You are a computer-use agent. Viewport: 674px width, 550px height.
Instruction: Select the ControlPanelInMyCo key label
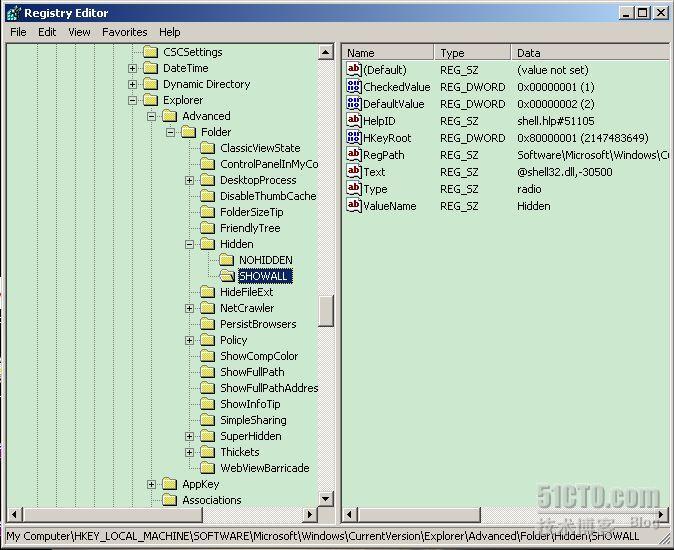pyautogui.click(x=269, y=164)
